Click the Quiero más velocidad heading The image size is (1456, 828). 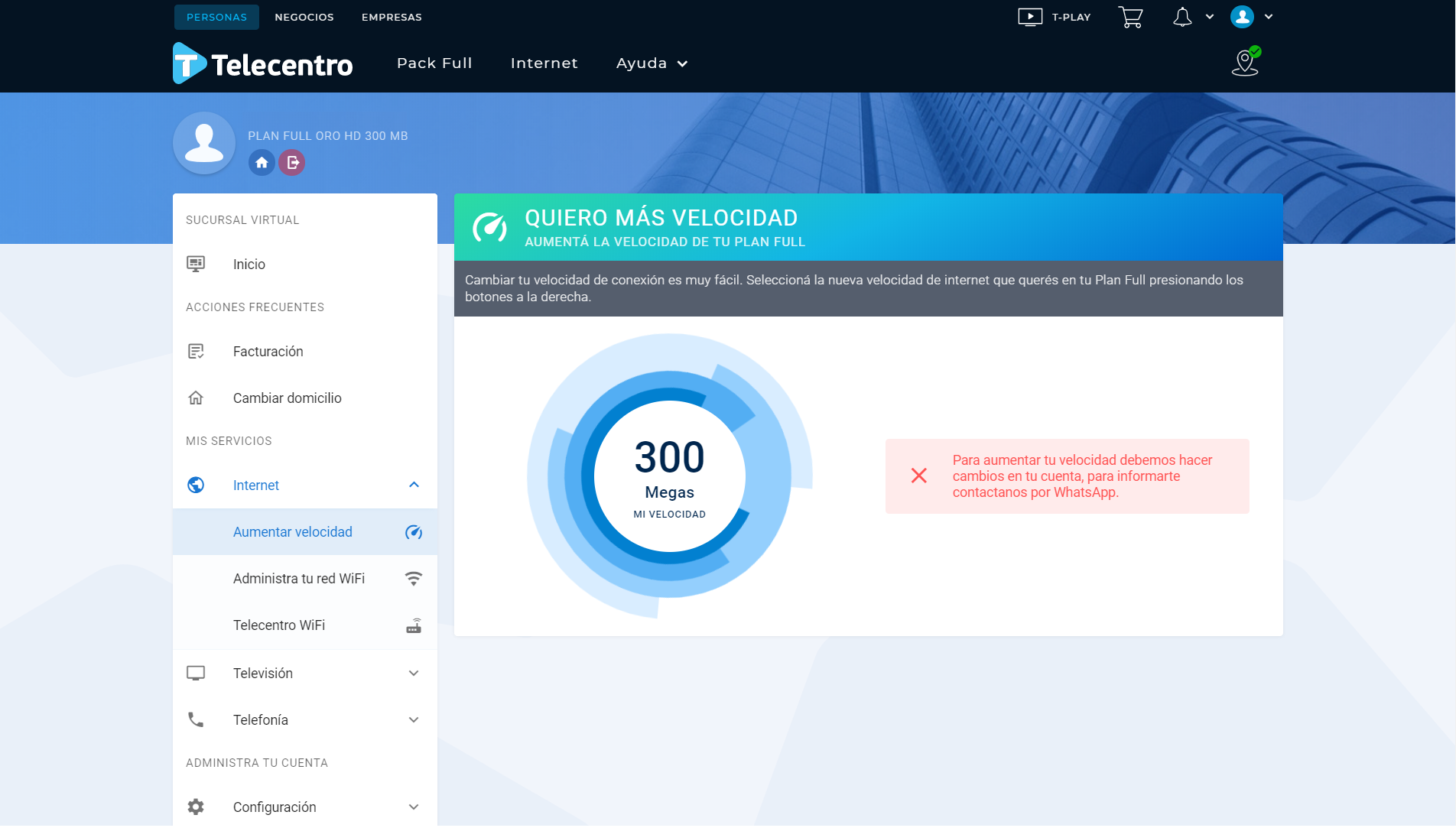[661, 219]
